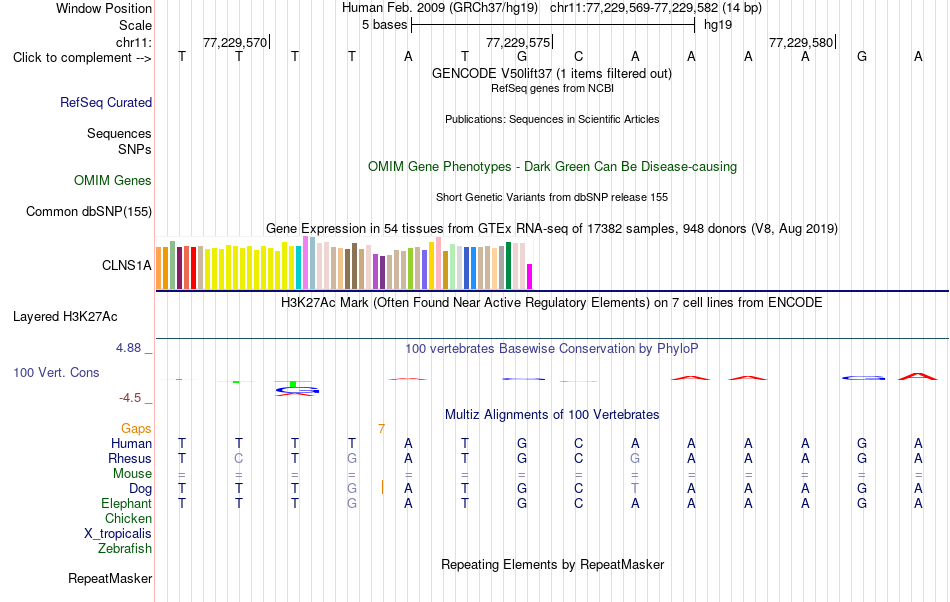Click the 4.88 PhyloP upper scale value

coord(128,348)
